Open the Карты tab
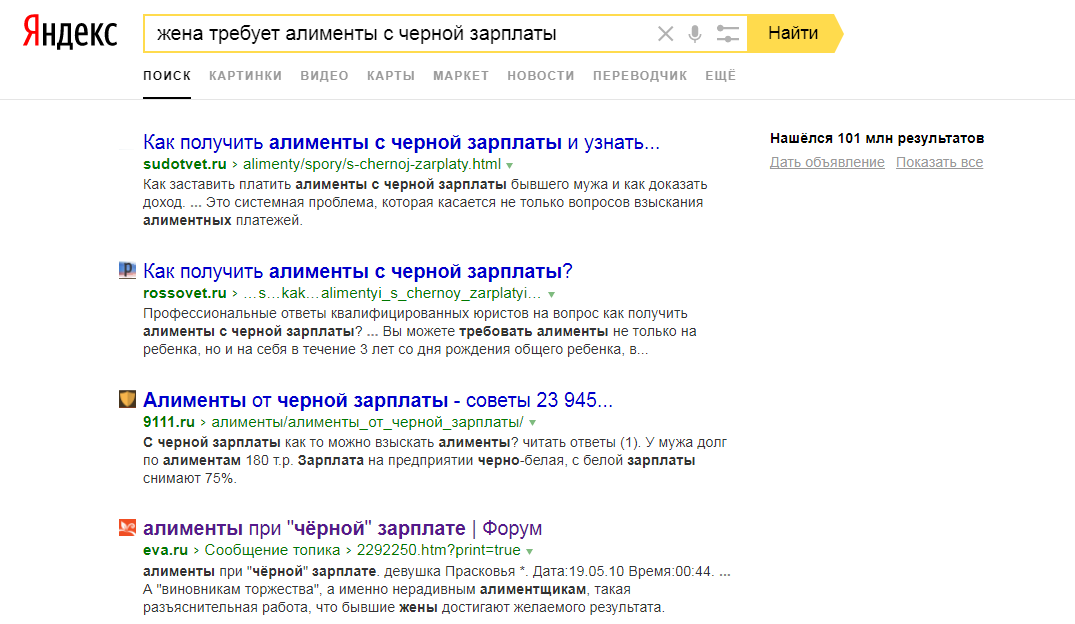 (x=391, y=75)
